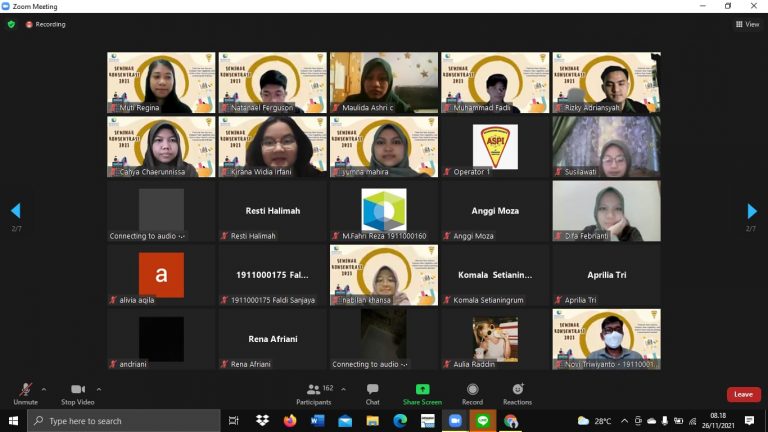Show hidden system tray icons
This screenshot has height=432, width=768.
pyautogui.click(x=624, y=421)
